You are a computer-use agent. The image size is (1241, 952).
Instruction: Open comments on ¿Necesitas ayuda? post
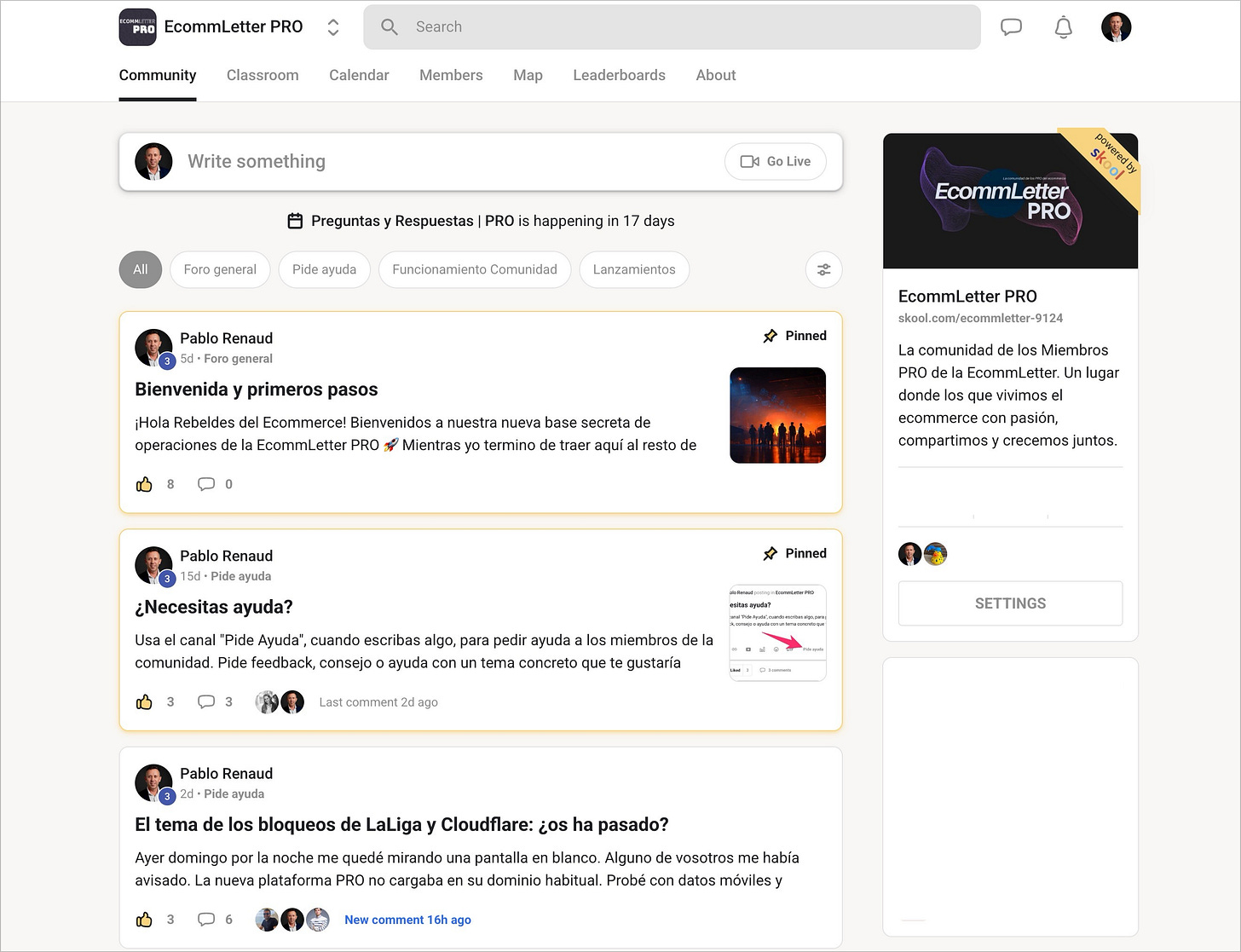pyautogui.click(x=206, y=702)
